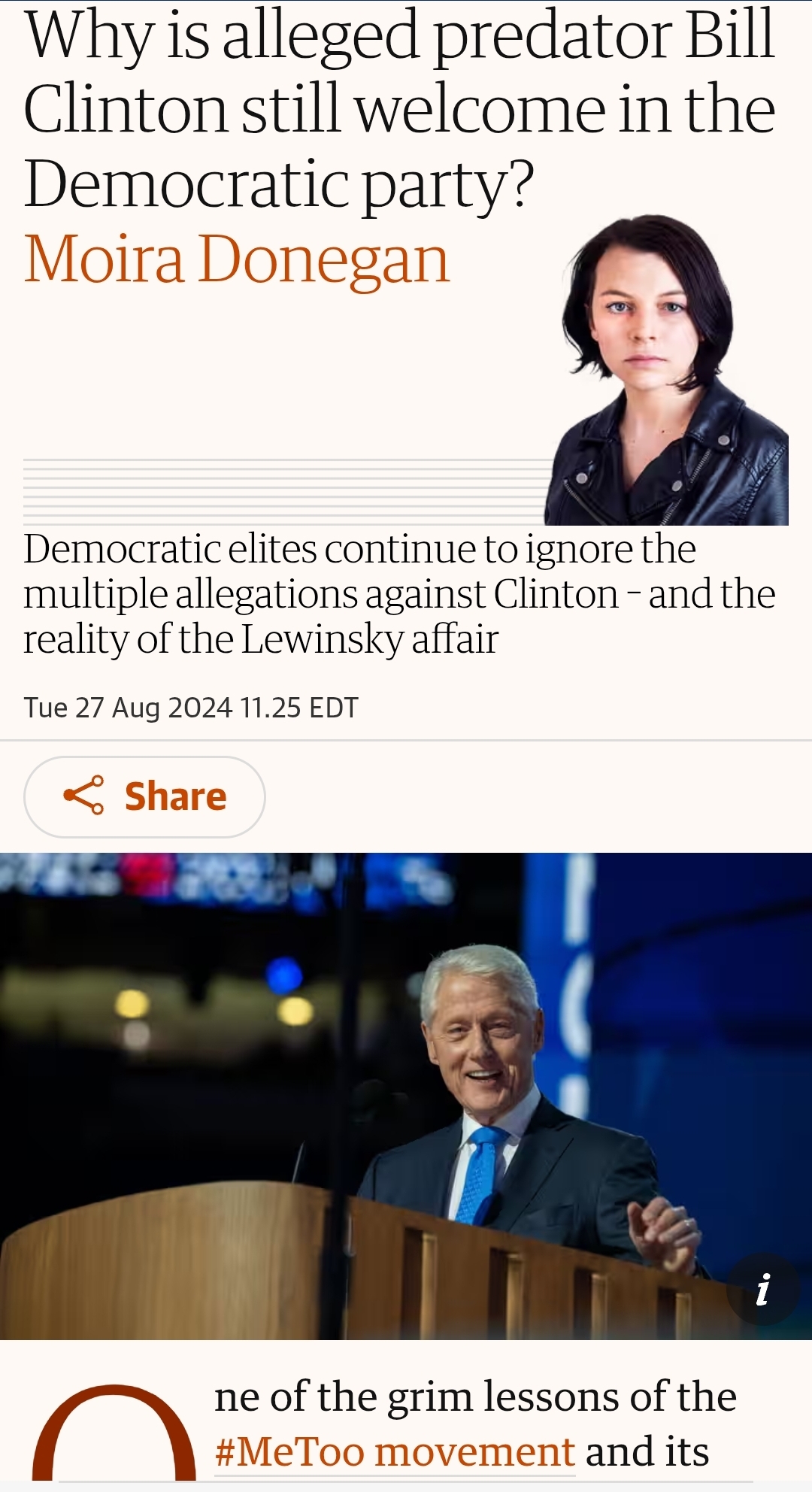
Task: Click the article headline about Bill Clinton
Action: click(400, 111)
